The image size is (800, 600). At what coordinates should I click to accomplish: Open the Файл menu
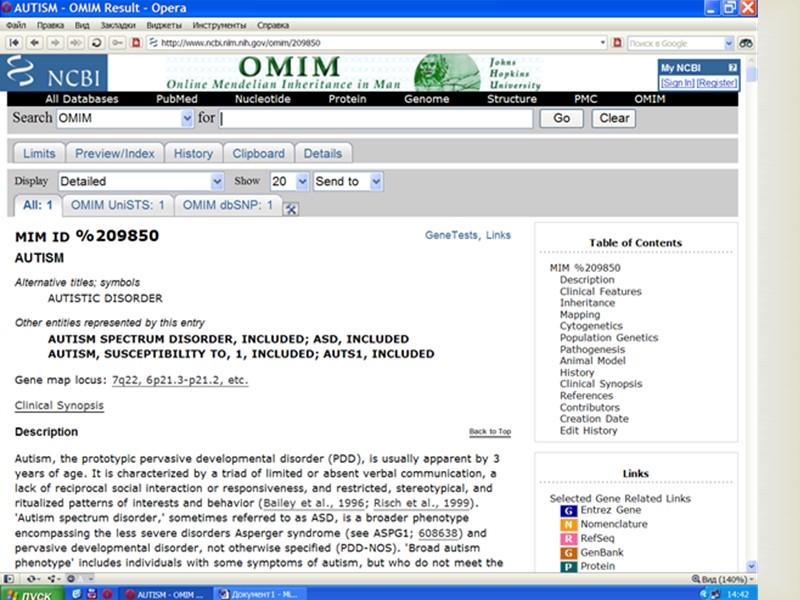point(16,25)
